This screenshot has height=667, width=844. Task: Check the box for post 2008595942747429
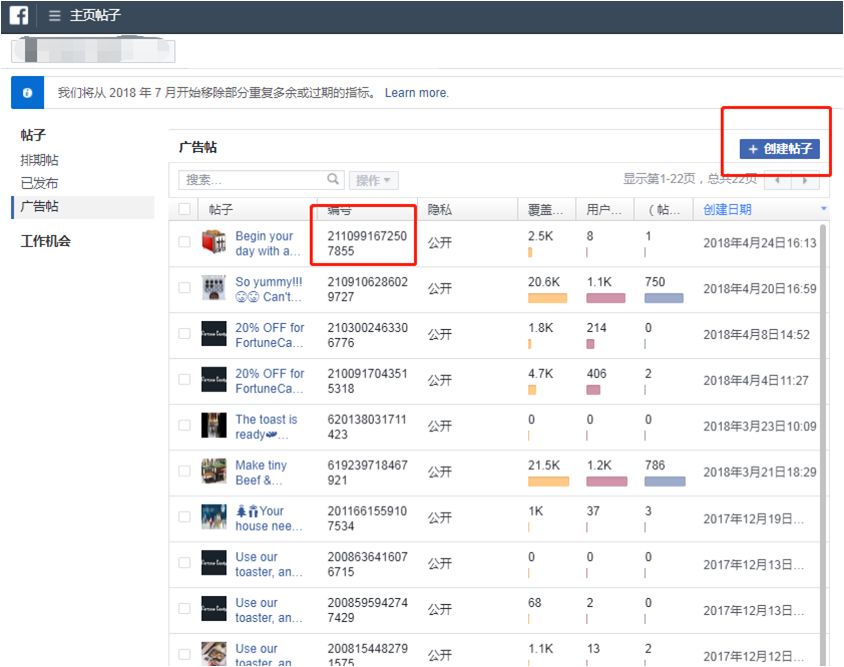coord(184,608)
